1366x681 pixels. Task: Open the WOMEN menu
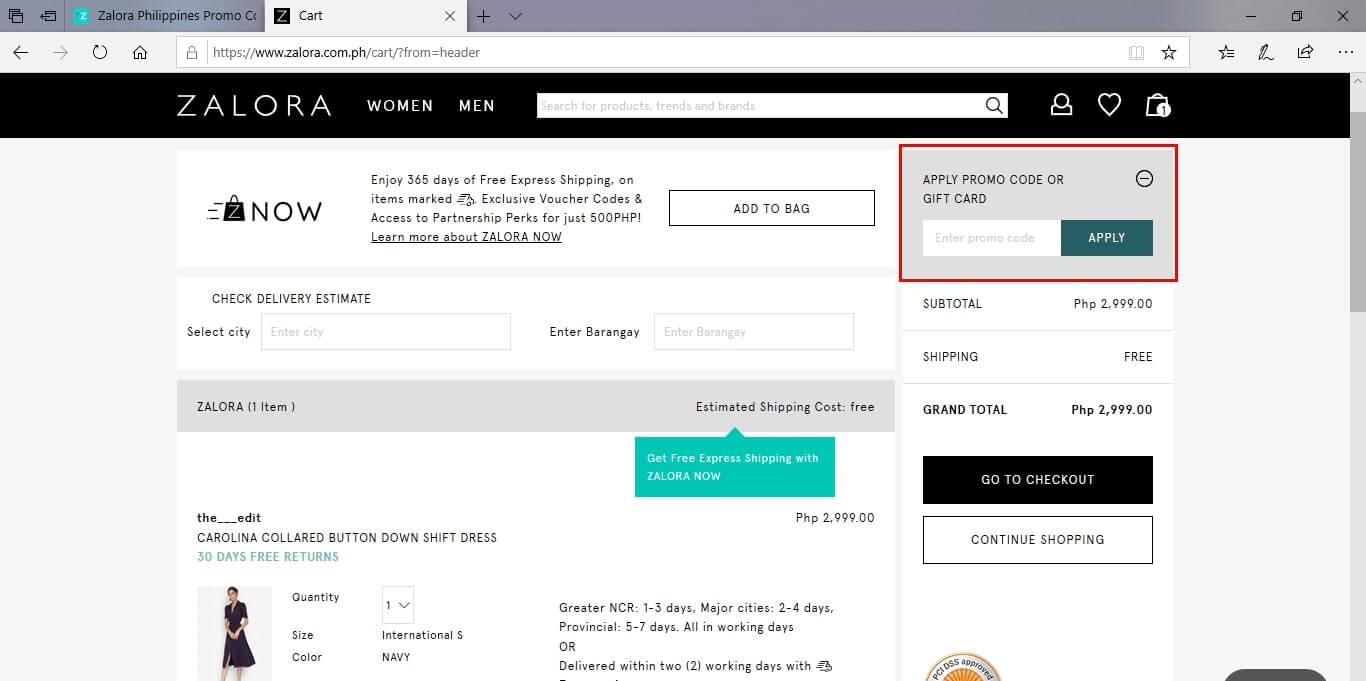pyautogui.click(x=400, y=105)
